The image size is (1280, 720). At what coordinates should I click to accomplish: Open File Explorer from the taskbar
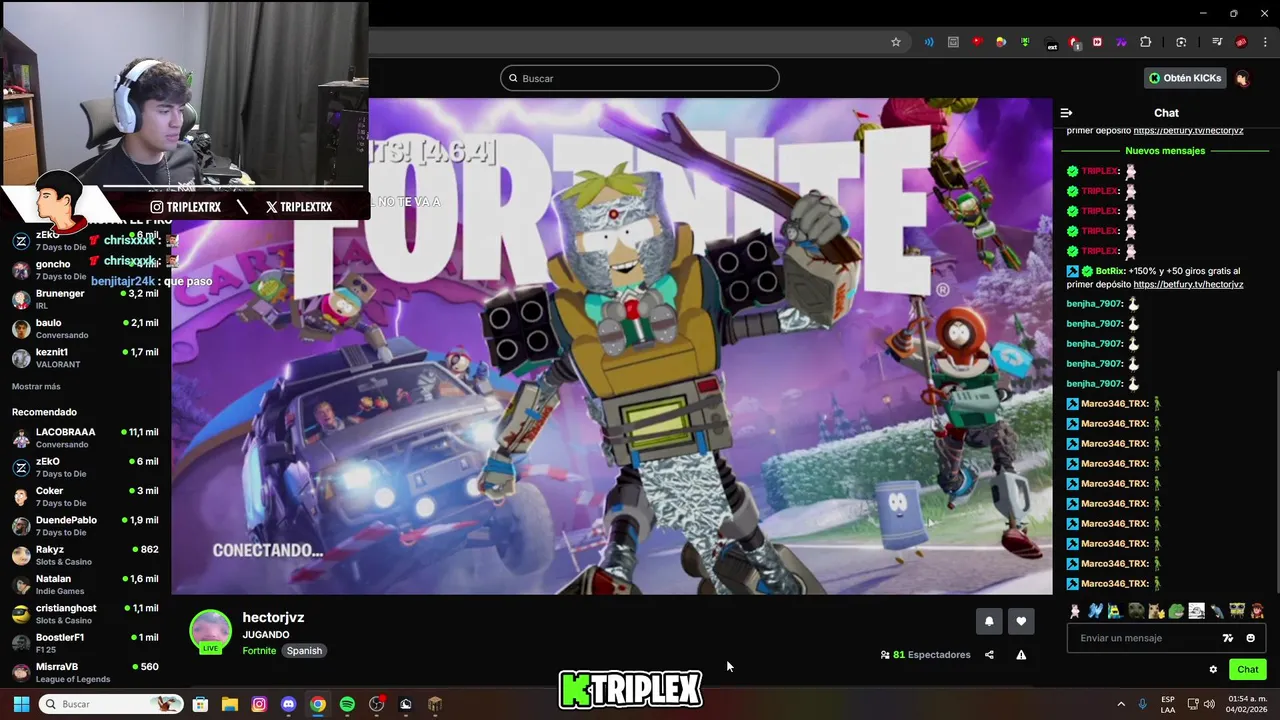(x=230, y=704)
